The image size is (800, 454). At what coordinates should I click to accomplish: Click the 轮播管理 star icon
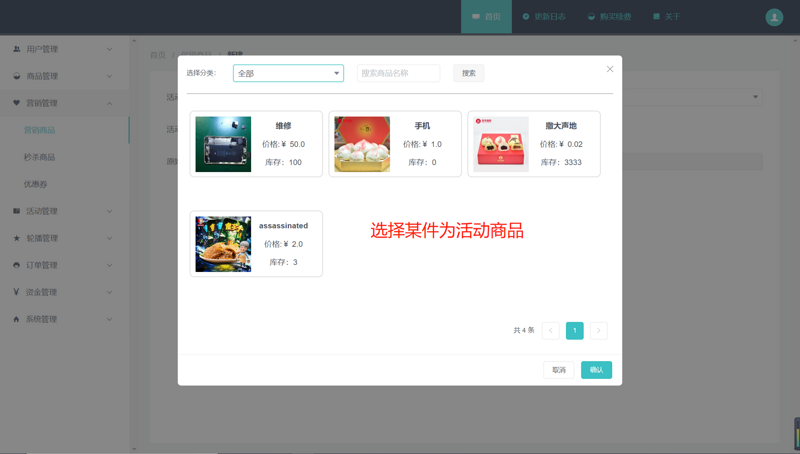(x=16, y=238)
